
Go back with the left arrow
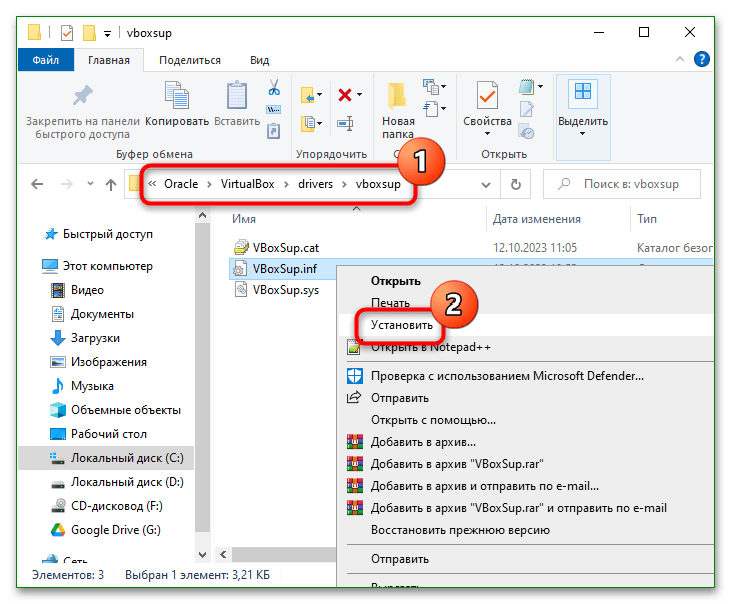pyautogui.click(x=37, y=185)
